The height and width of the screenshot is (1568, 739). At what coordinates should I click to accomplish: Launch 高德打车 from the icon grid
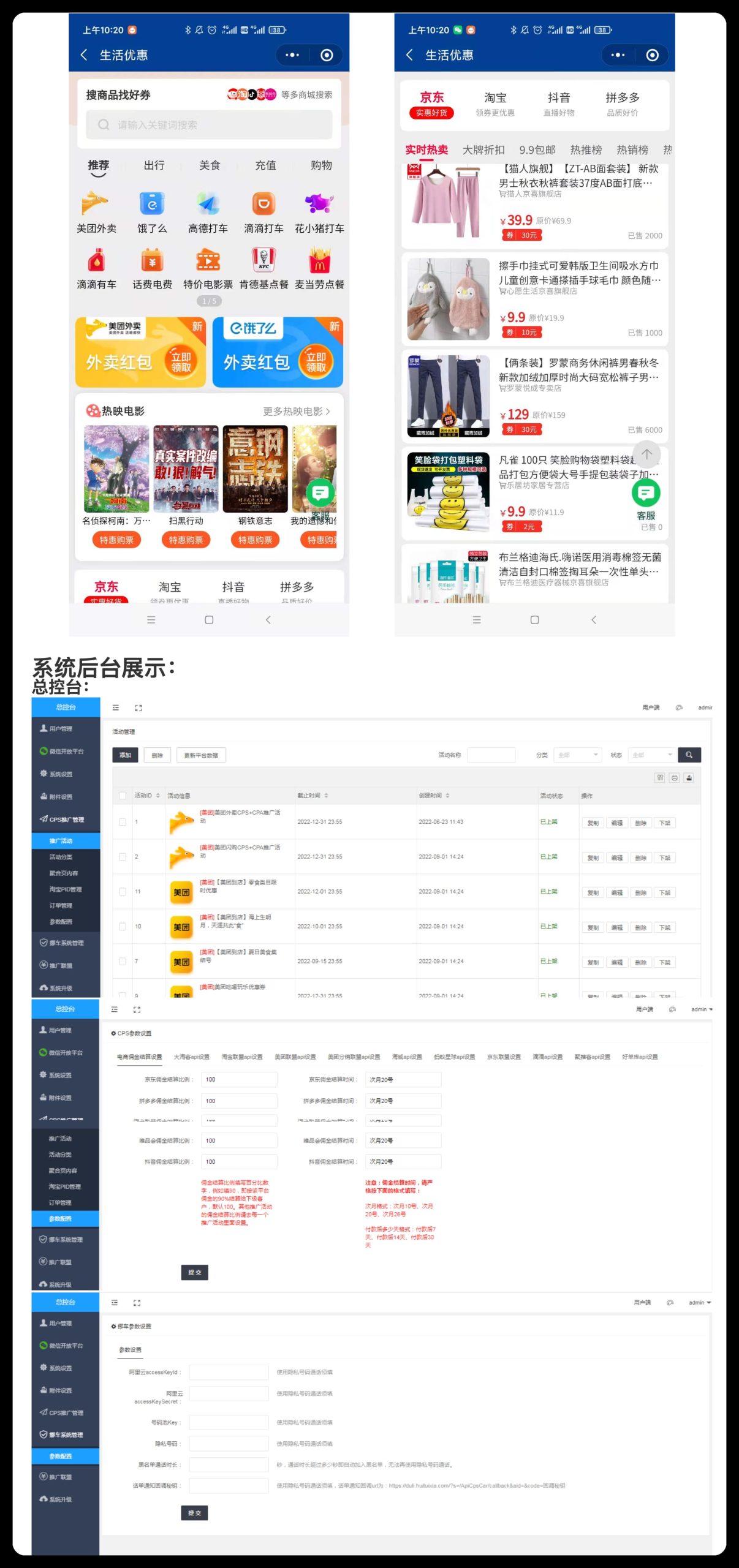[x=208, y=205]
